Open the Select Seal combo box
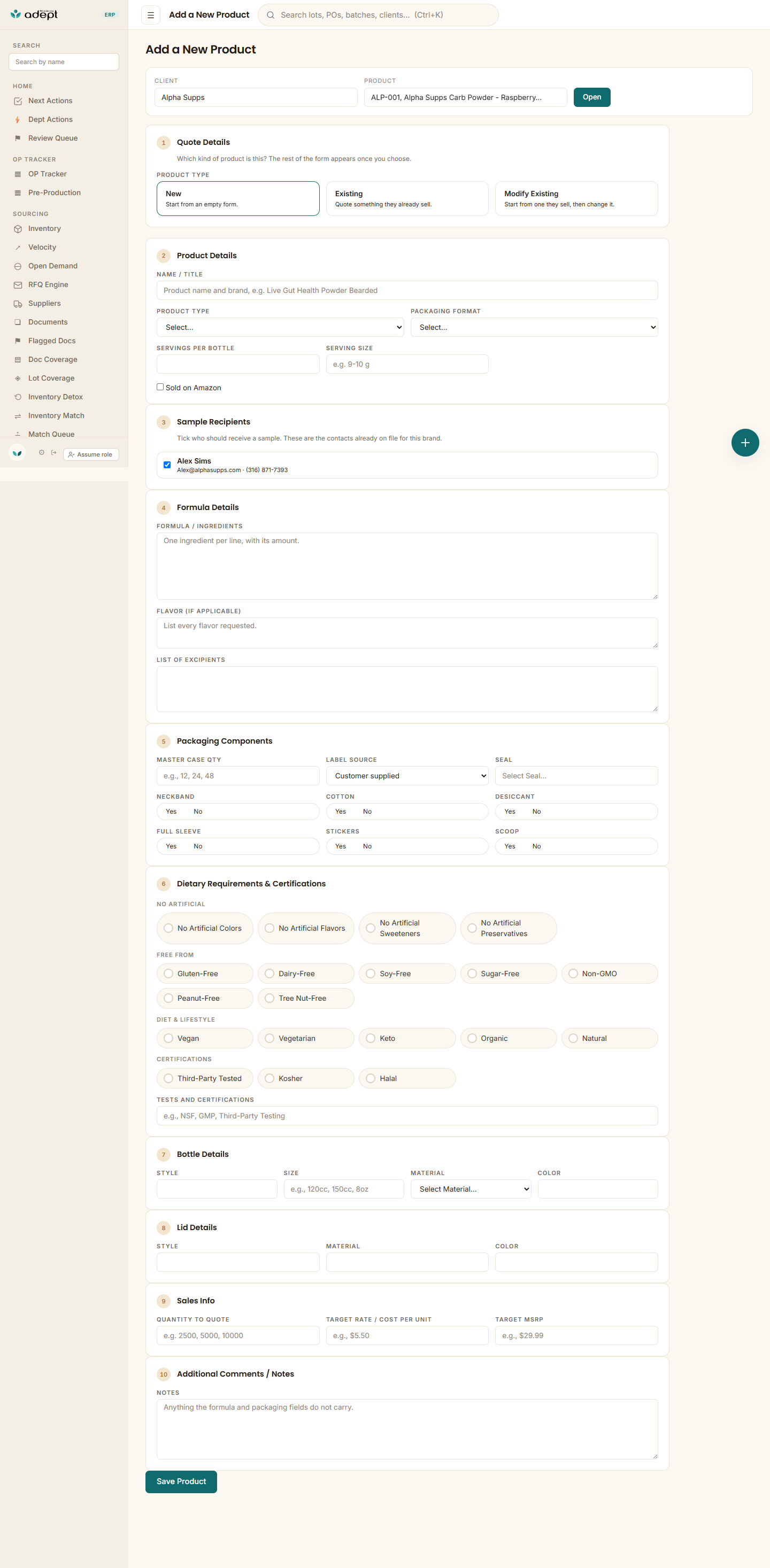770x1568 pixels. coord(576,776)
